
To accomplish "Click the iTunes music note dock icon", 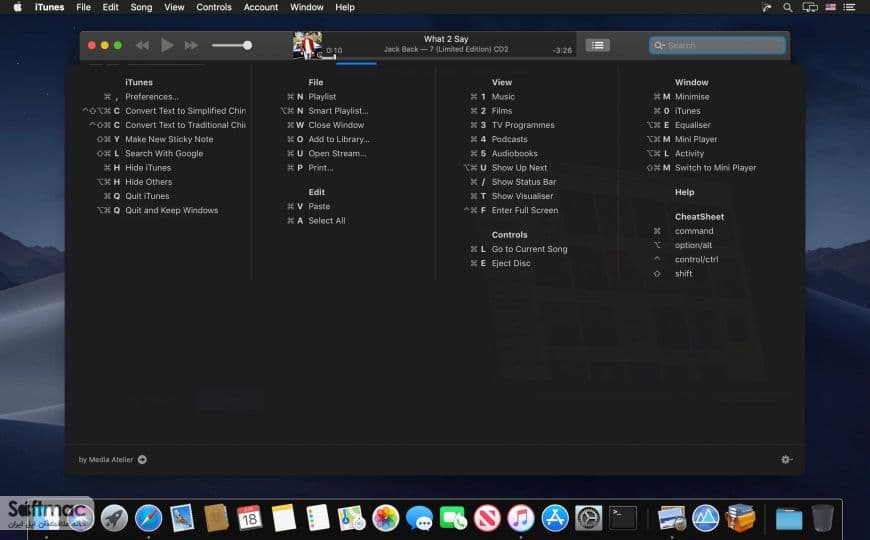I will click(x=521, y=518).
